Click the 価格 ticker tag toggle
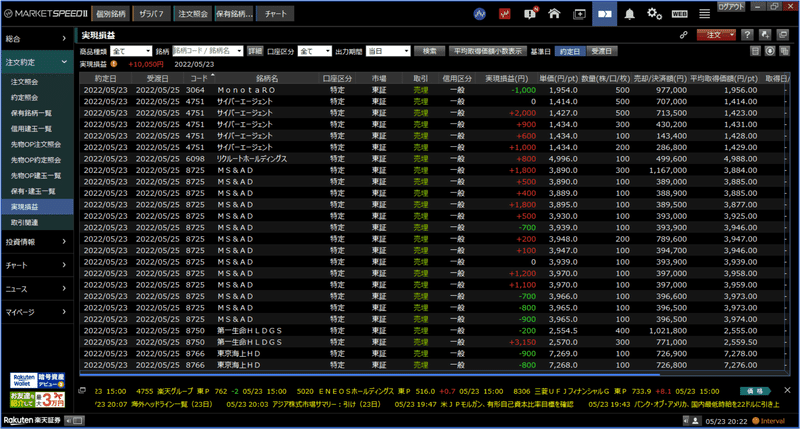Viewport: 800px width, 429px height. click(755, 391)
